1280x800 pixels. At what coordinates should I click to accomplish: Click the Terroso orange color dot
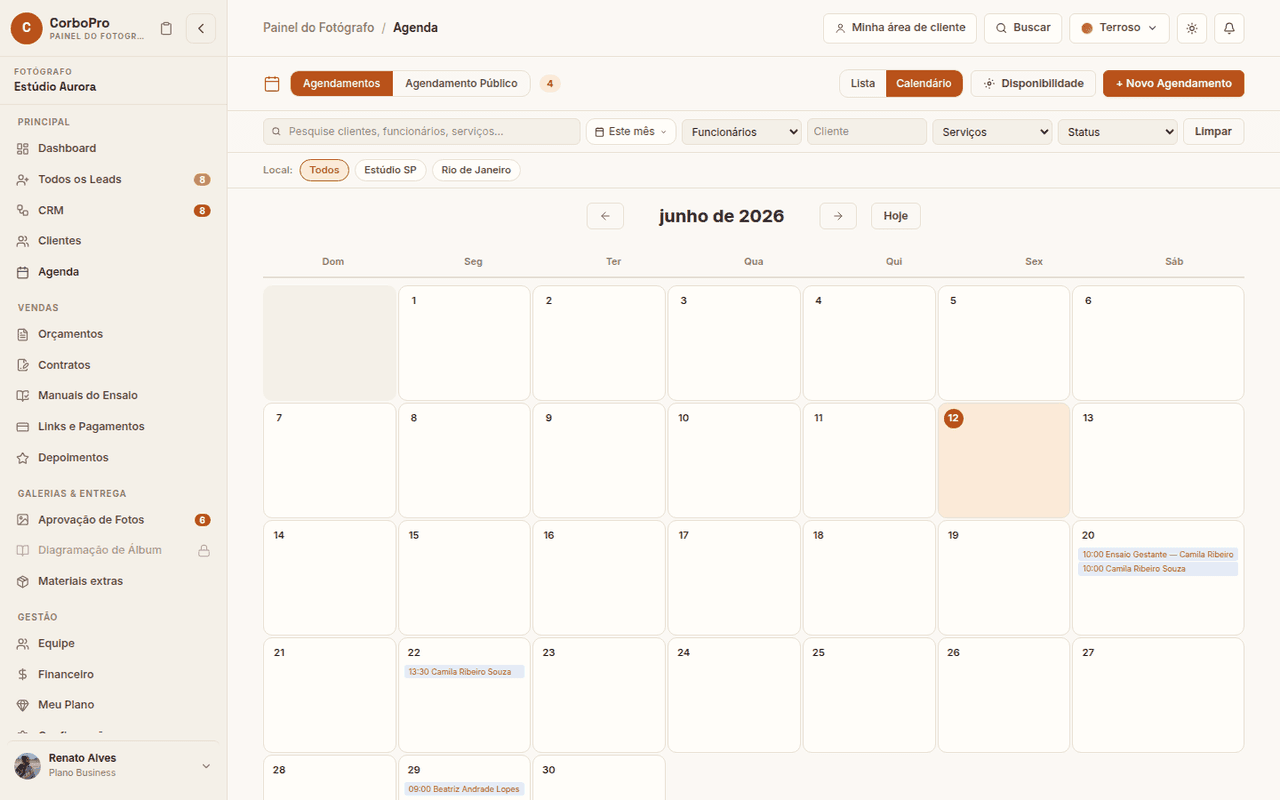click(1087, 28)
